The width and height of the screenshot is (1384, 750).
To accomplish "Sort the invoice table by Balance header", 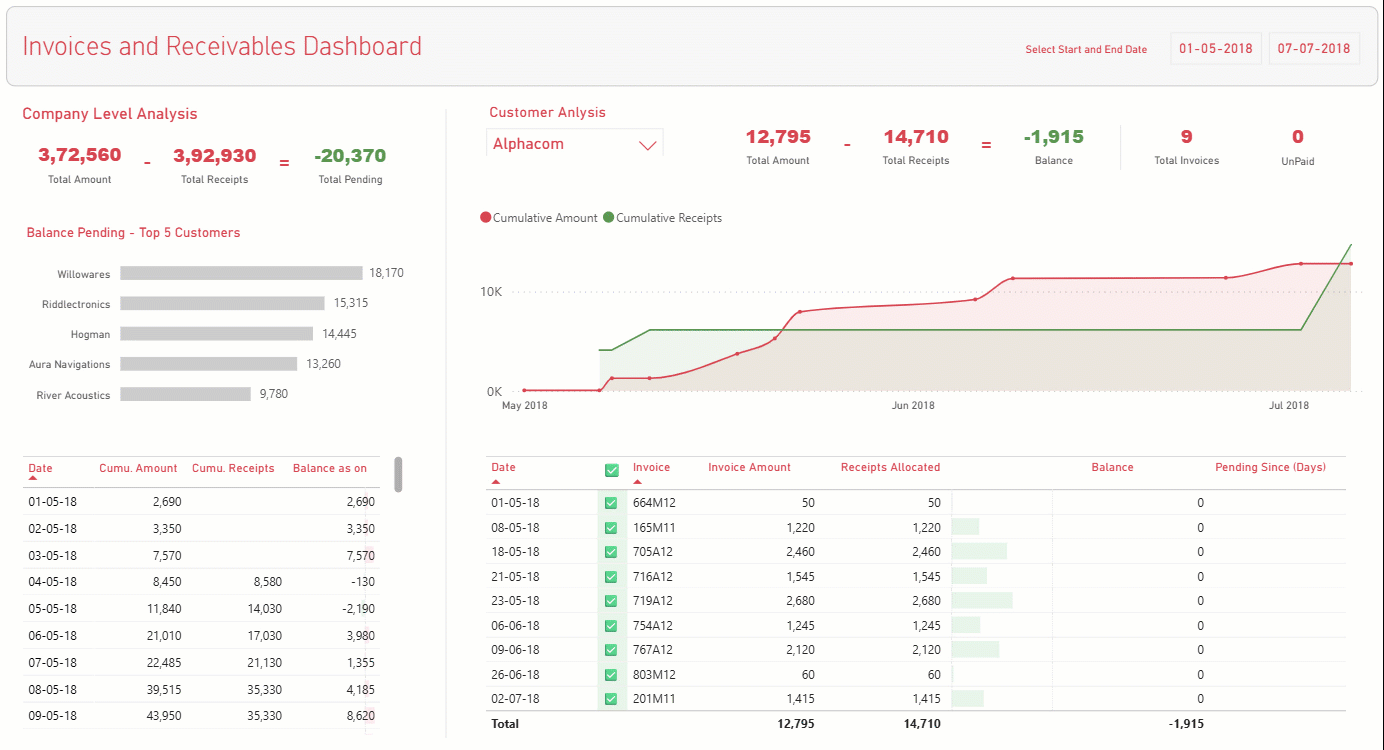I will pyautogui.click(x=1112, y=467).
